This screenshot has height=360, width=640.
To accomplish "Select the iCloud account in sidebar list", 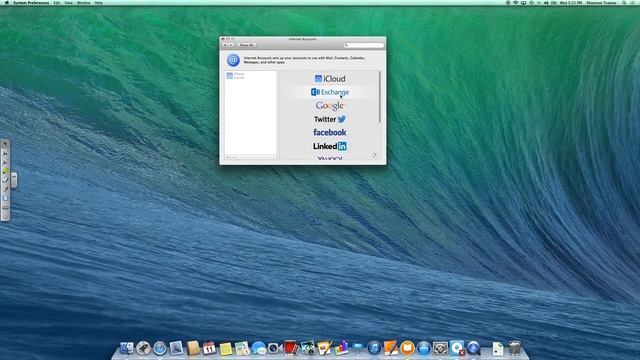I will click(251, 76).
